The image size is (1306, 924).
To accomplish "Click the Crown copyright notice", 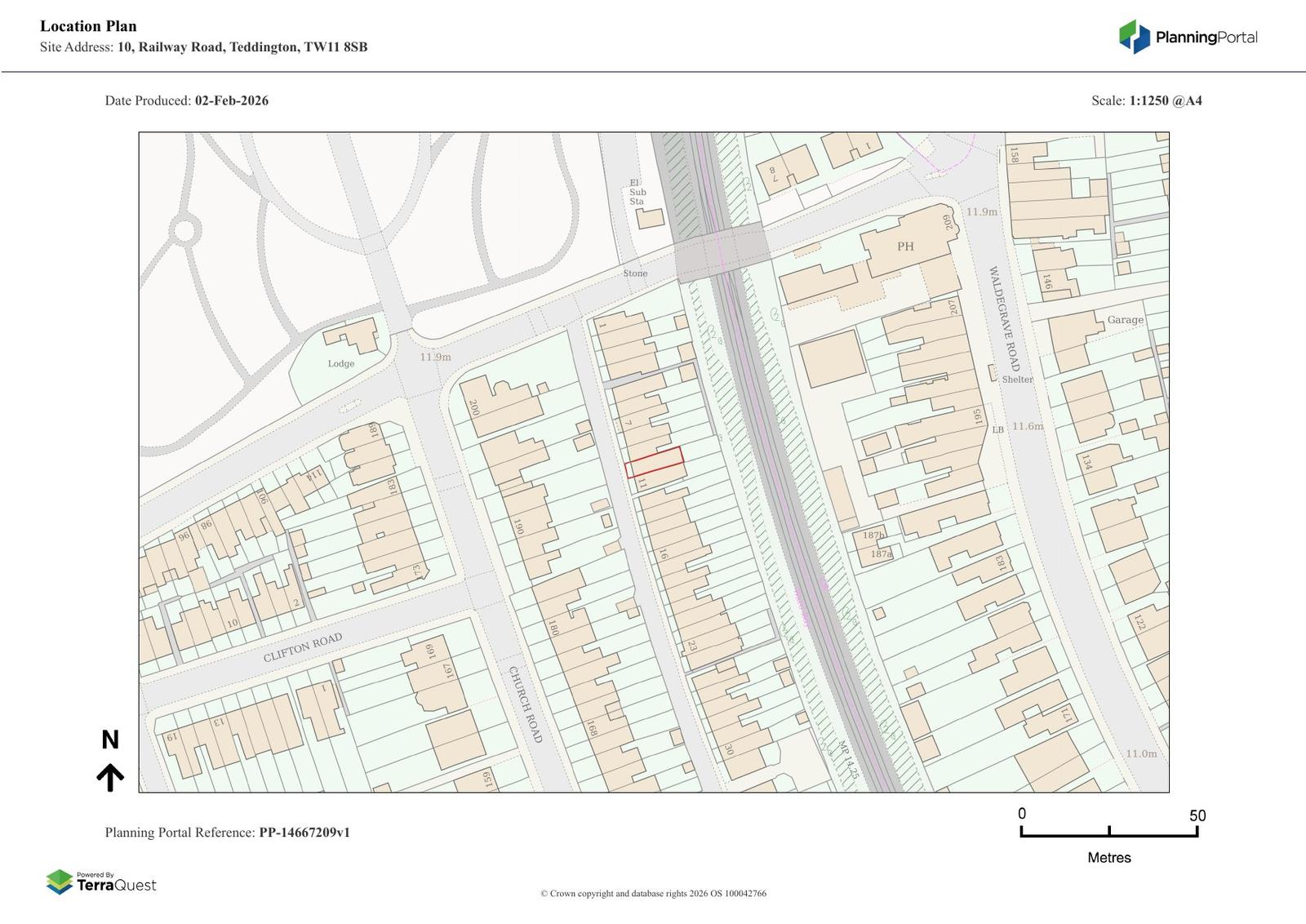I will tap(653, 894).
